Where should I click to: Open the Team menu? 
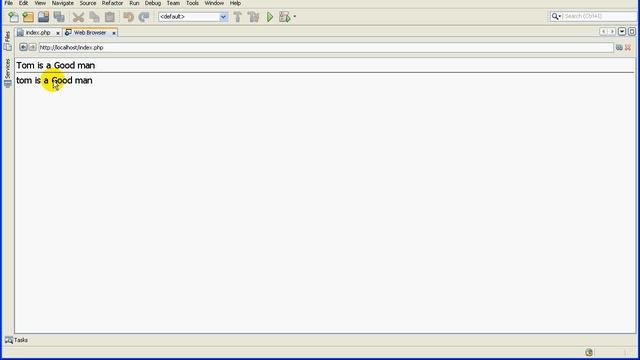173,3
